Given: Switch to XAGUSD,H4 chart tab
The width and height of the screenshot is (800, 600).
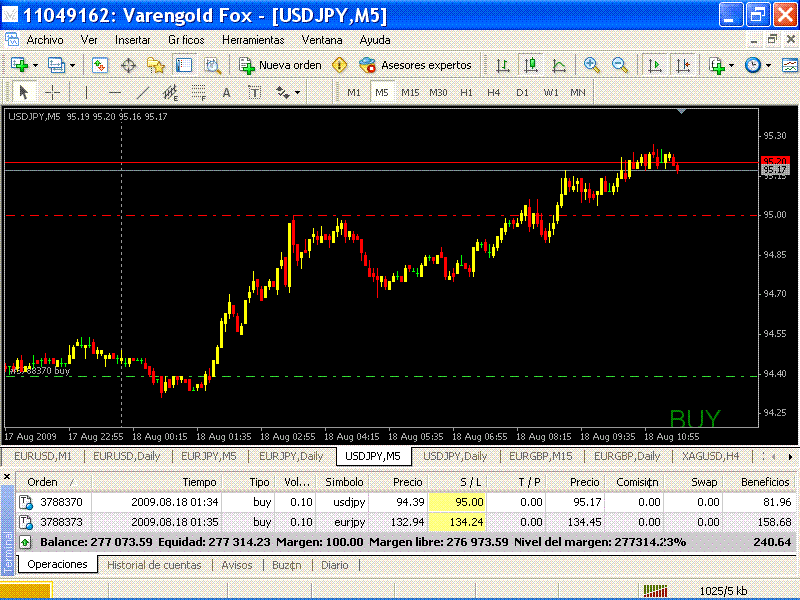Looking at the screenshot, I should [711, 456].
